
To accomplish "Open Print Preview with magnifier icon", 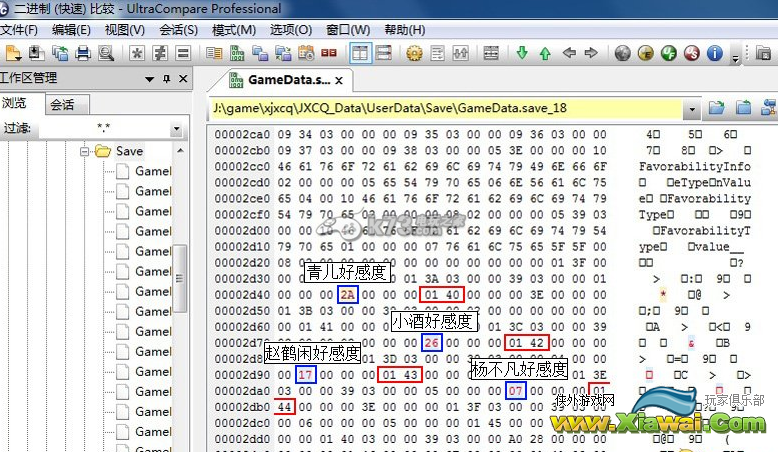I will (106, 53).
